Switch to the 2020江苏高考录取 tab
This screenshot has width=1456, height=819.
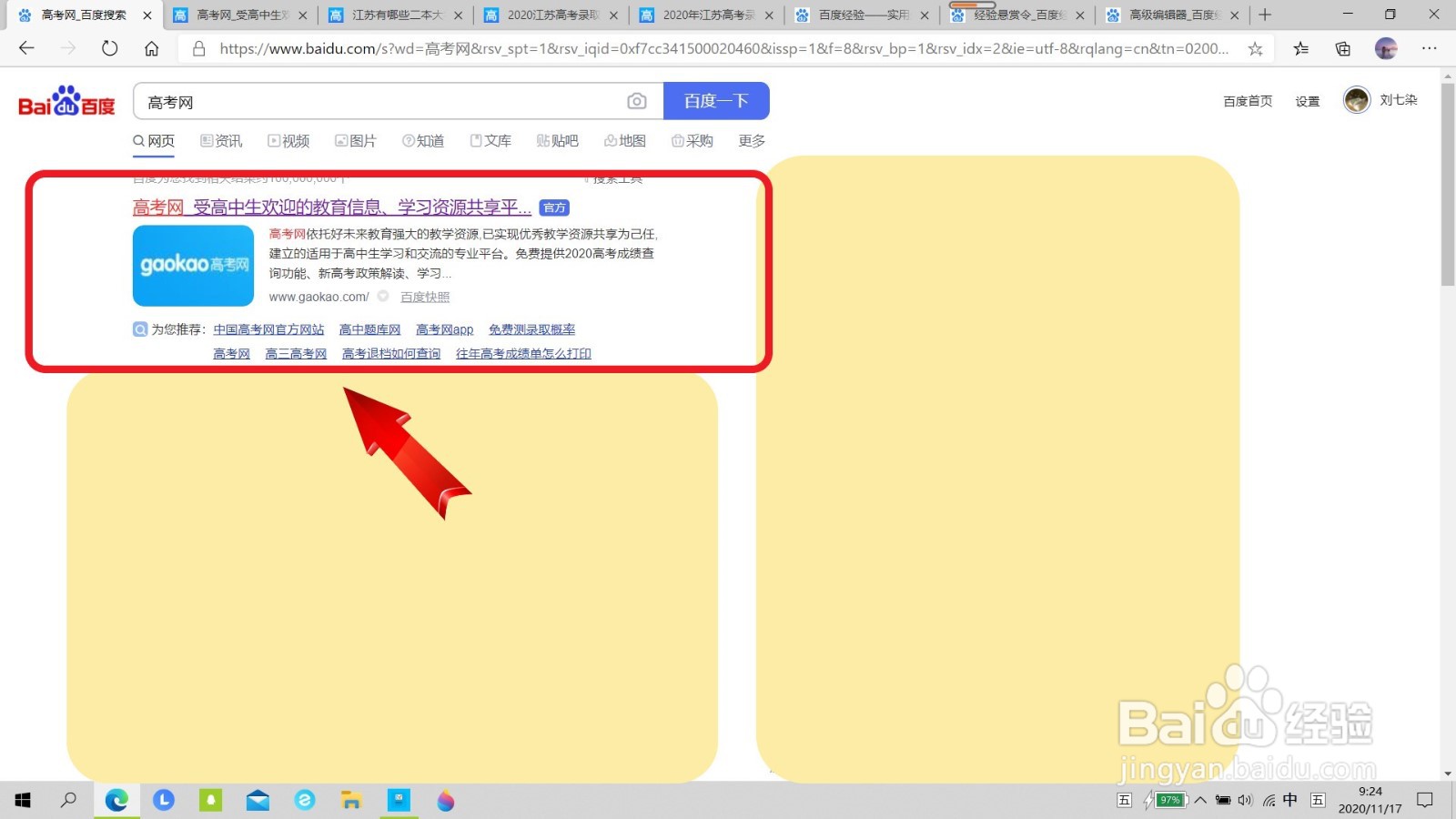(x=552, y=15)
